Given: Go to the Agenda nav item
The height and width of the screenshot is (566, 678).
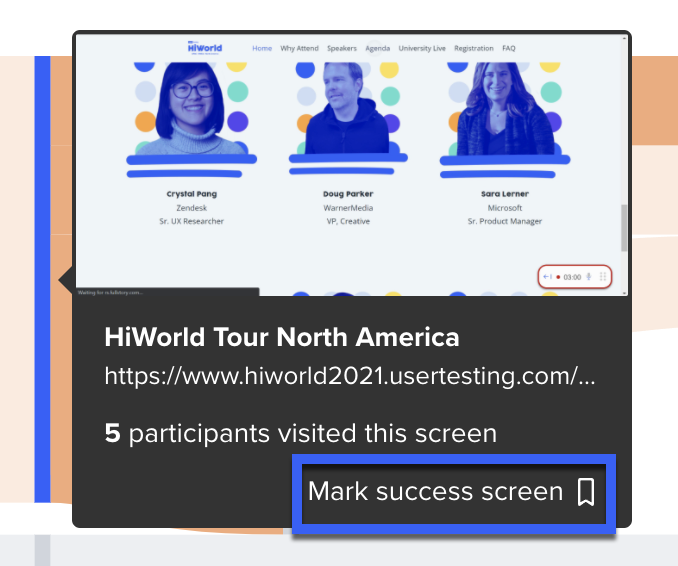Looking at the screenshot, I should point(377,48).
